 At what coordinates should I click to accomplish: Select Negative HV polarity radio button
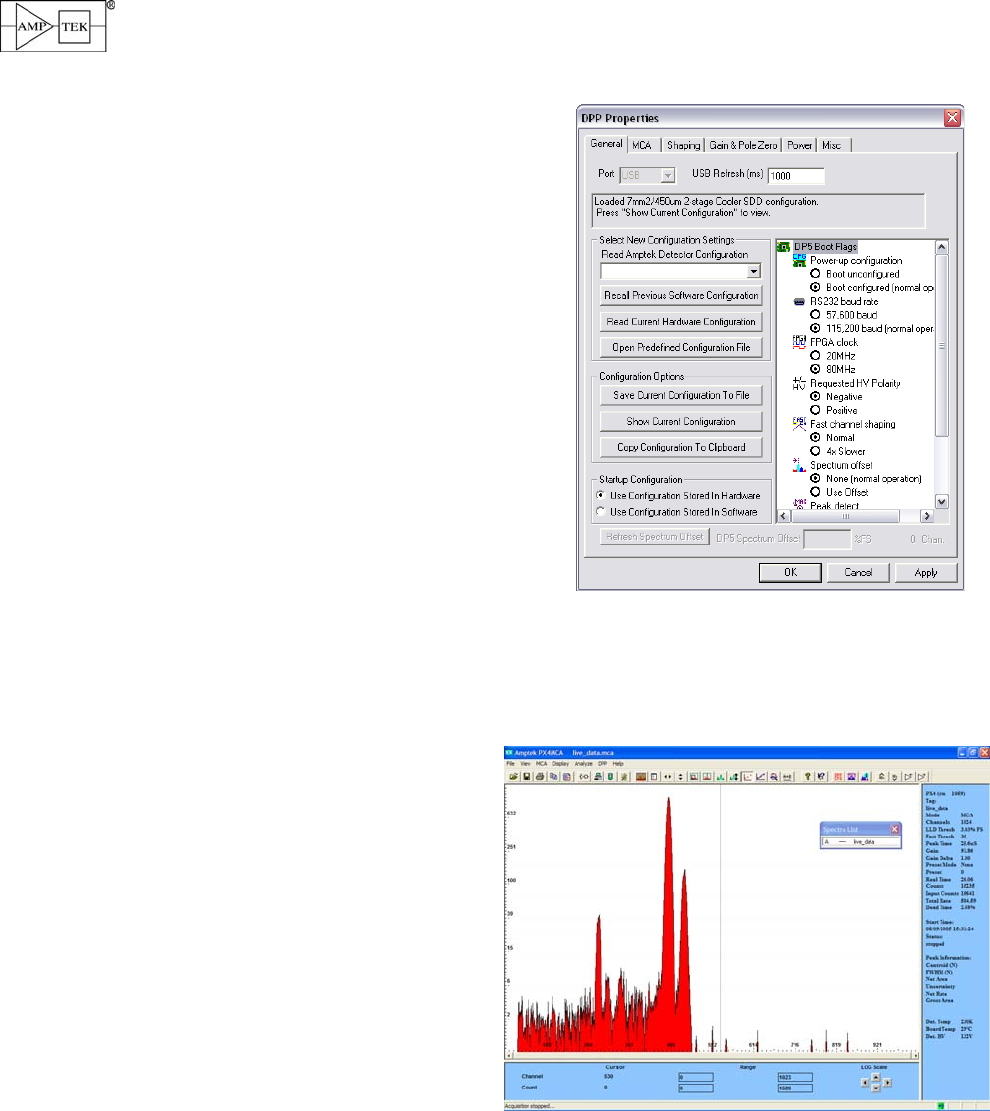pos(815,397)
